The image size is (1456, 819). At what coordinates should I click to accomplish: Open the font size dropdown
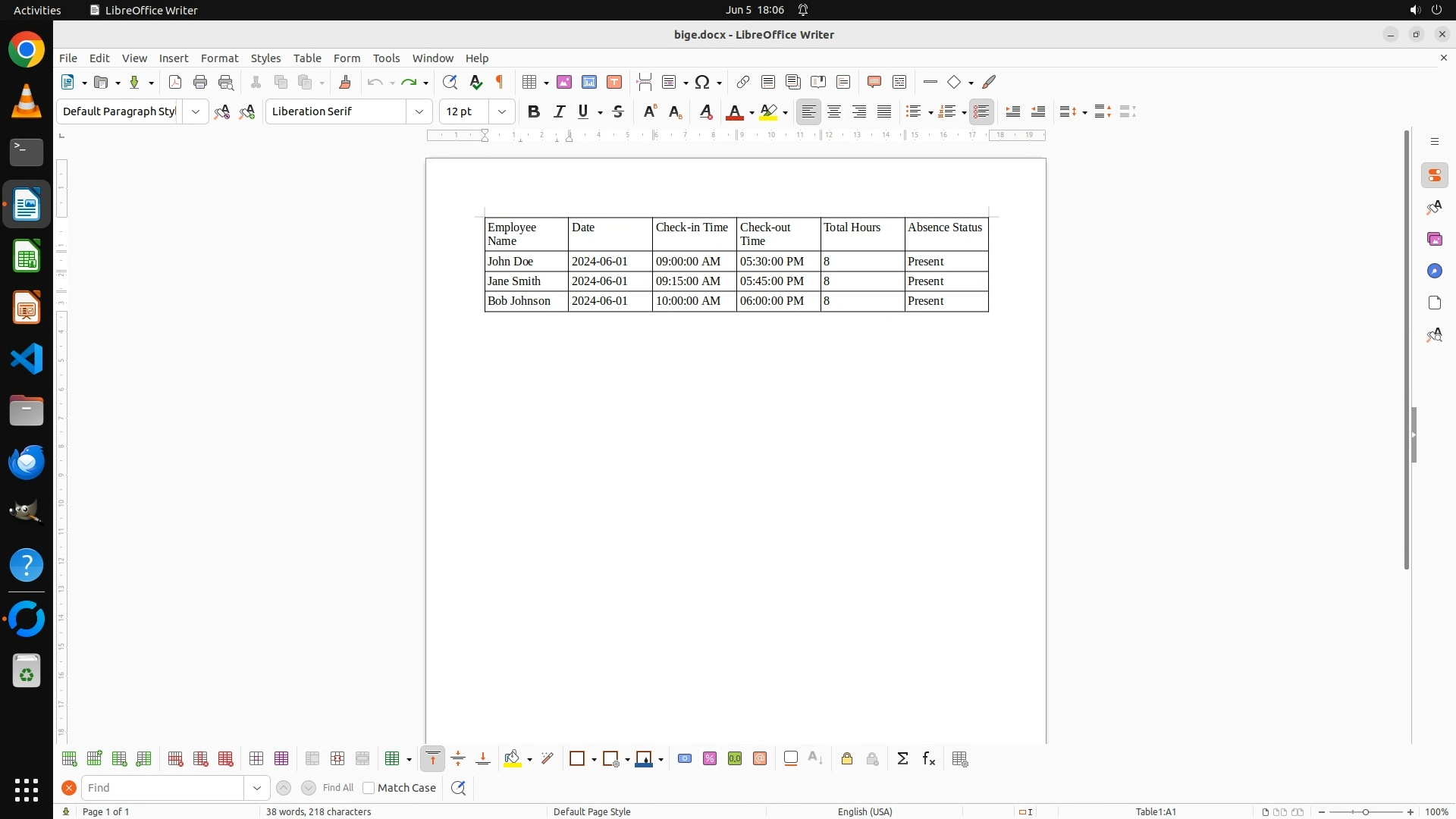pyautogui.click(x=501, y=111)
